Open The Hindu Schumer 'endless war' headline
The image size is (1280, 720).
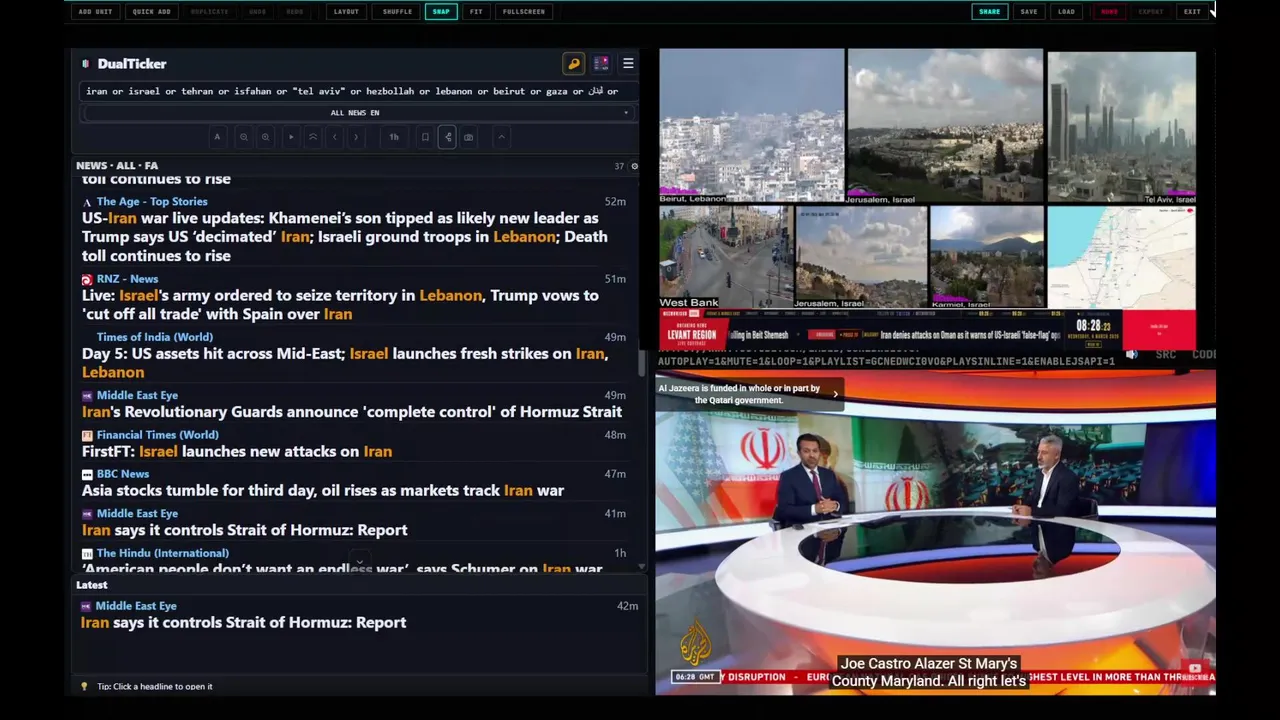coord(342,568)
